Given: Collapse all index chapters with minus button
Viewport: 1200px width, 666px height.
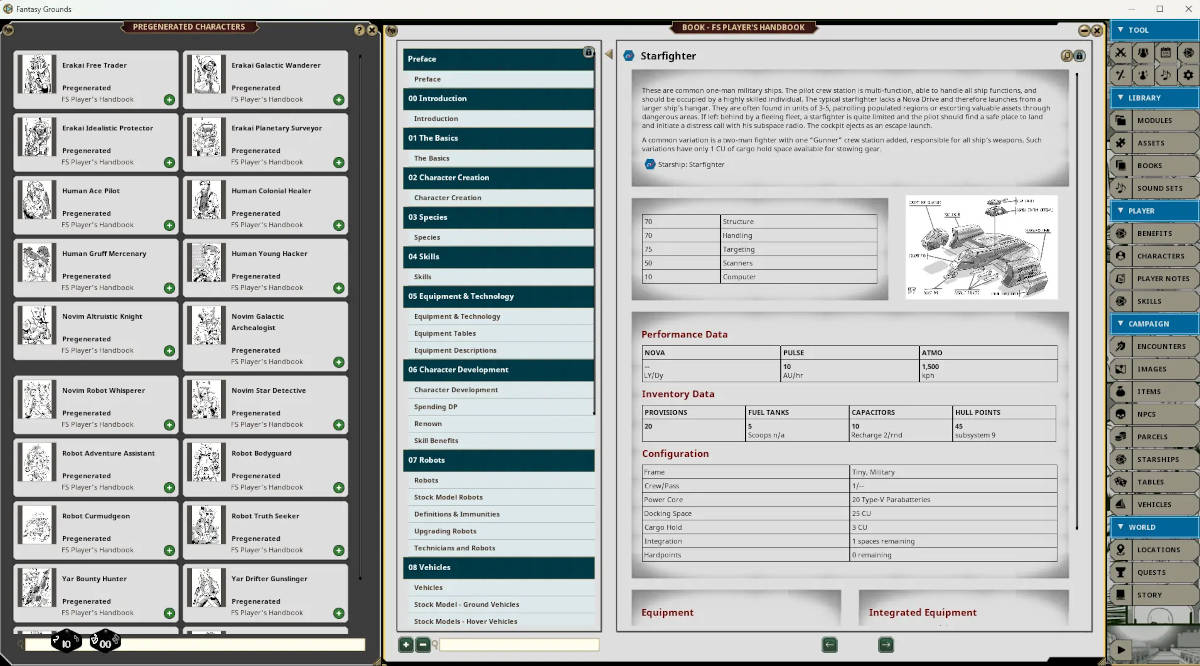Looking at the screenshot, I should 422,645.
